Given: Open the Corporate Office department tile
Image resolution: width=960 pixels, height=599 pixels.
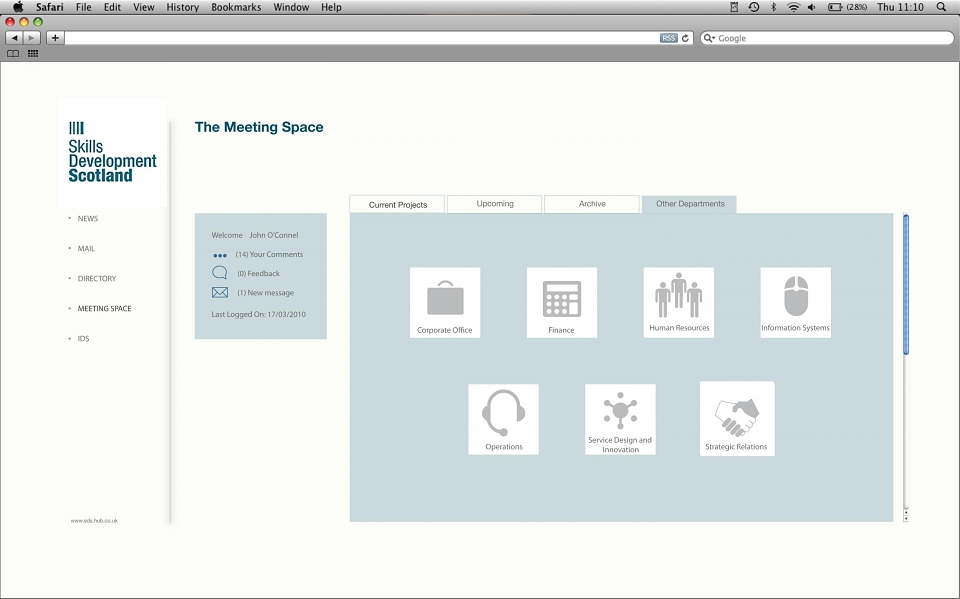Looking at the screenshot, I should point(444,302).
